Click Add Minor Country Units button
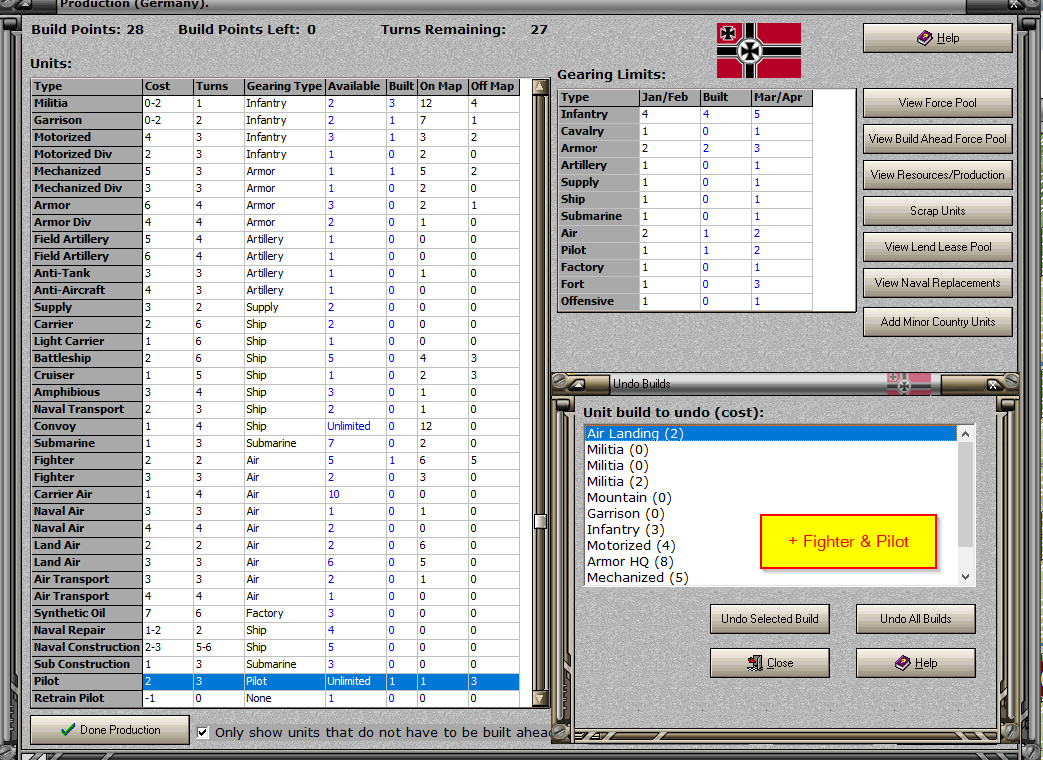Screen dimensions: 1043x760 938,322
